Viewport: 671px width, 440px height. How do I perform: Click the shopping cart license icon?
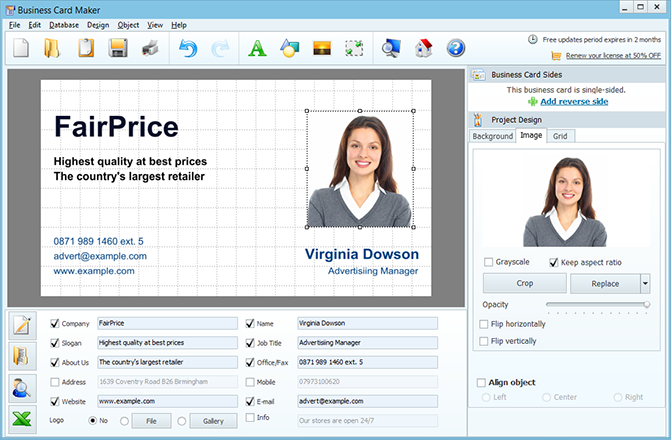[556, 56]
